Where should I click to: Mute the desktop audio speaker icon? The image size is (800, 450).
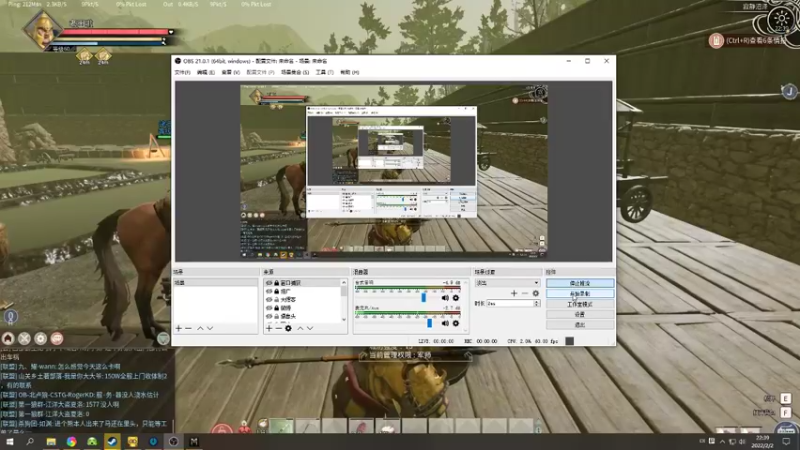(x=445, y=297)
